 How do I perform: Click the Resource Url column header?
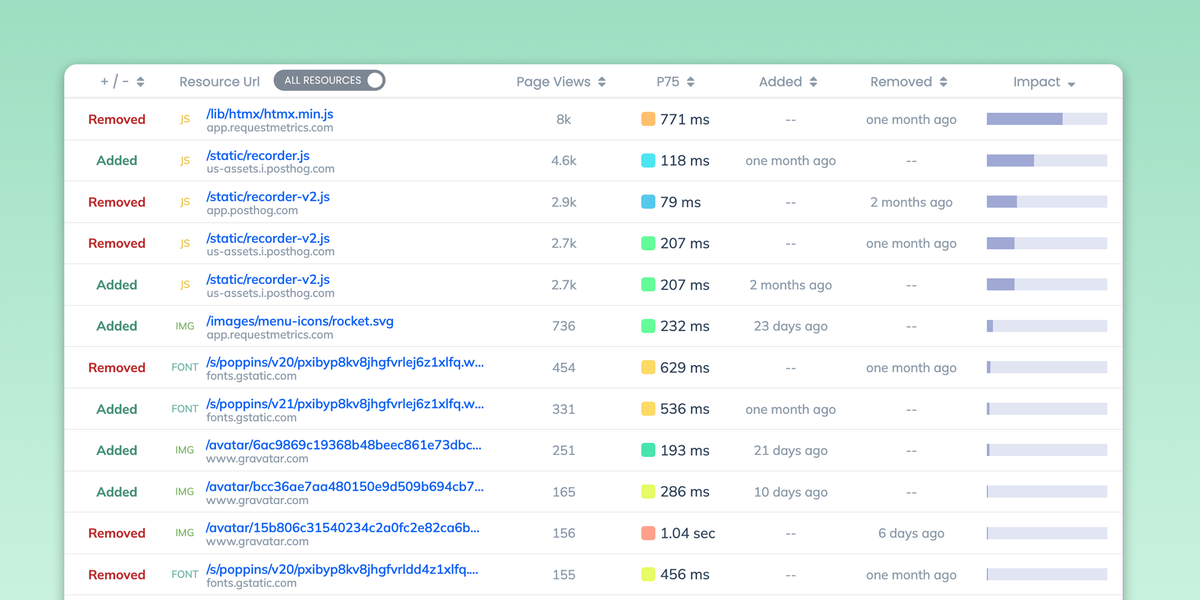pyautogui.click(x=219, y=82)
